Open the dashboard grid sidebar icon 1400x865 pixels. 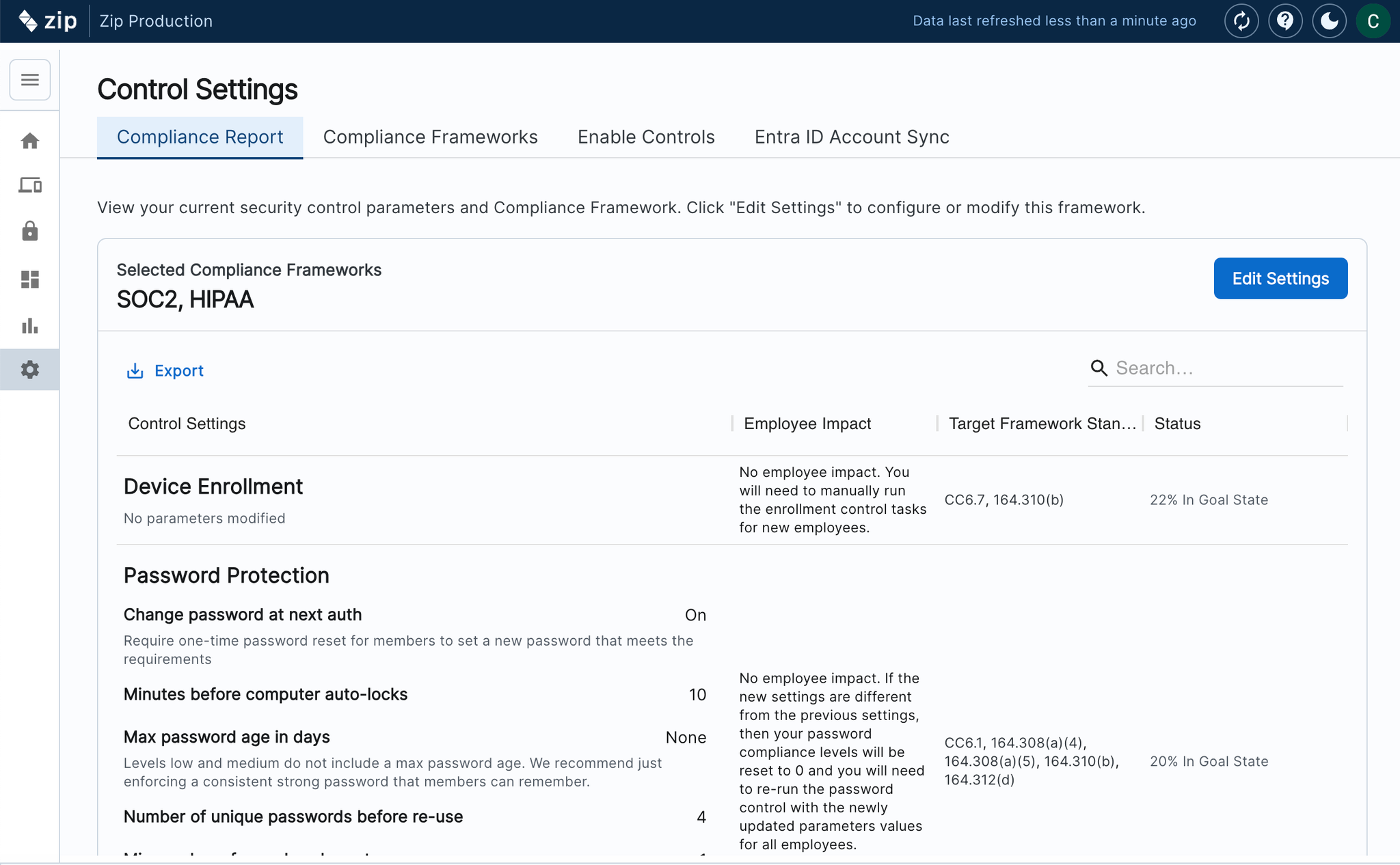tap(30, 279)
